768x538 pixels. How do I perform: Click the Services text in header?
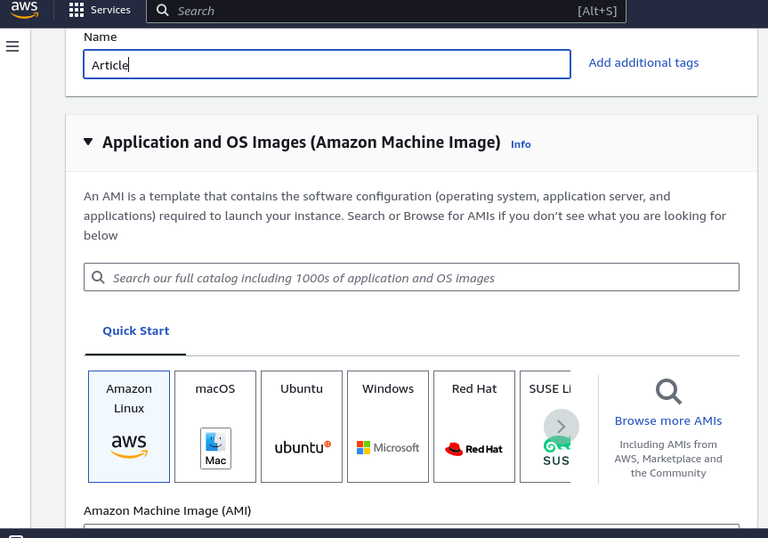coord(110,10)
